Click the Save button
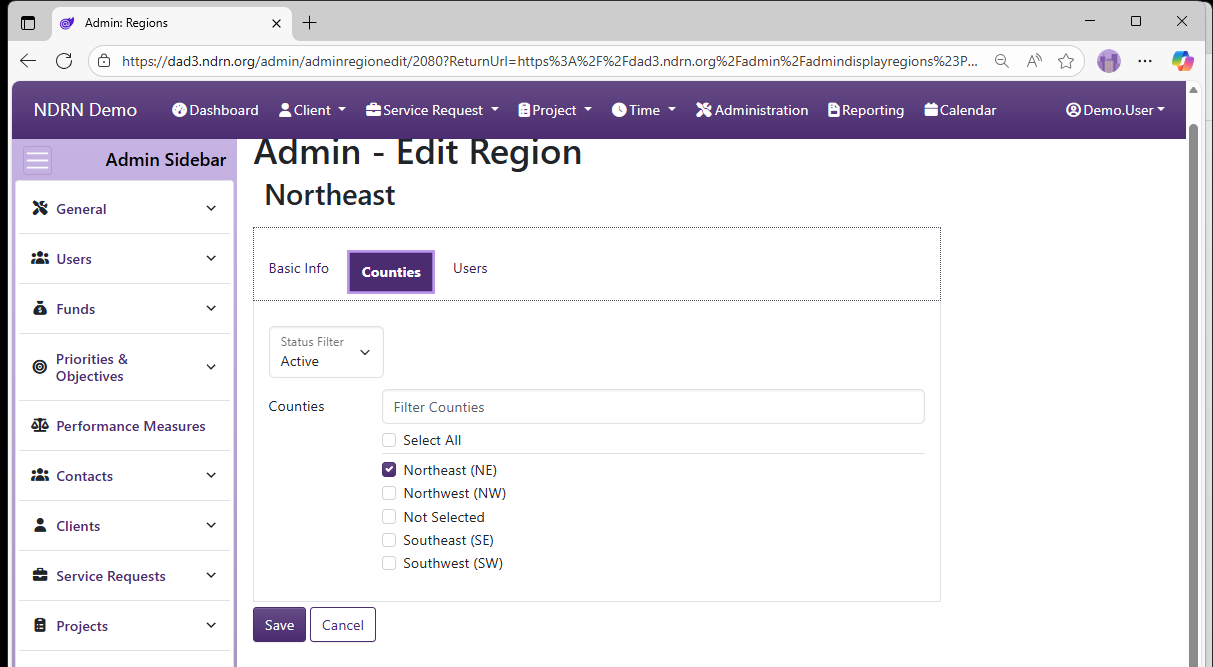Viewport: 1213px width, 667px height. pyautogui.click(x=279, y=624)
